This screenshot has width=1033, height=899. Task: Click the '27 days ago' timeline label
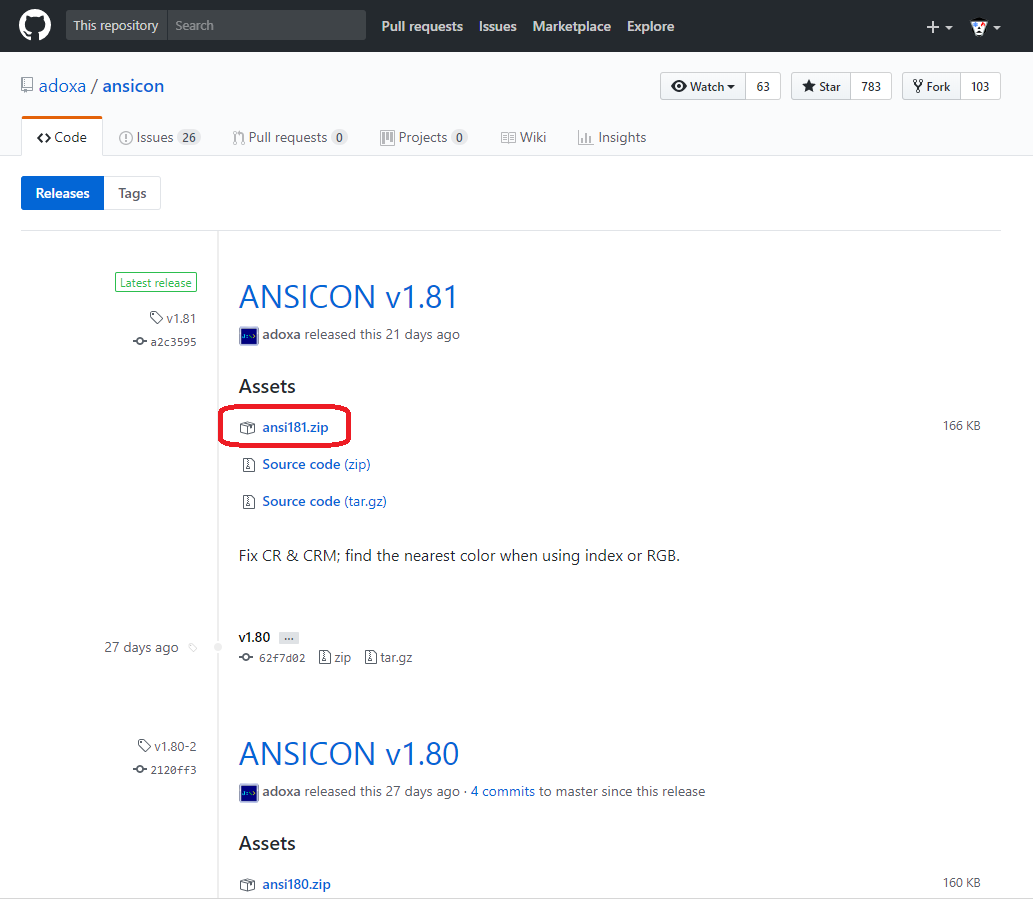(x=142, y=647)
